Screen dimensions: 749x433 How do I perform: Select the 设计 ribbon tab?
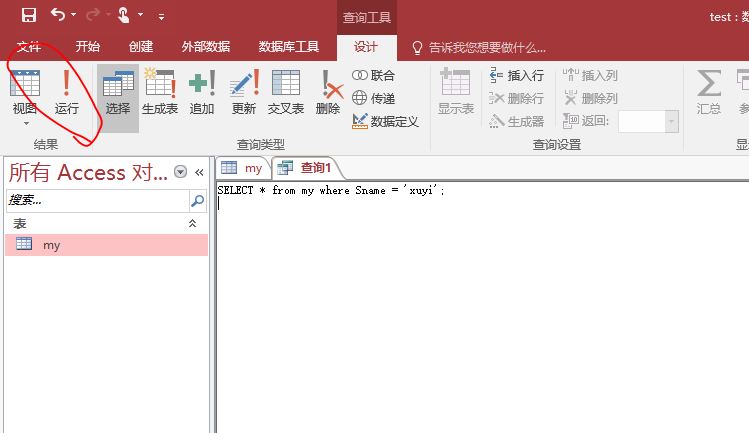[x=366, y=47]
